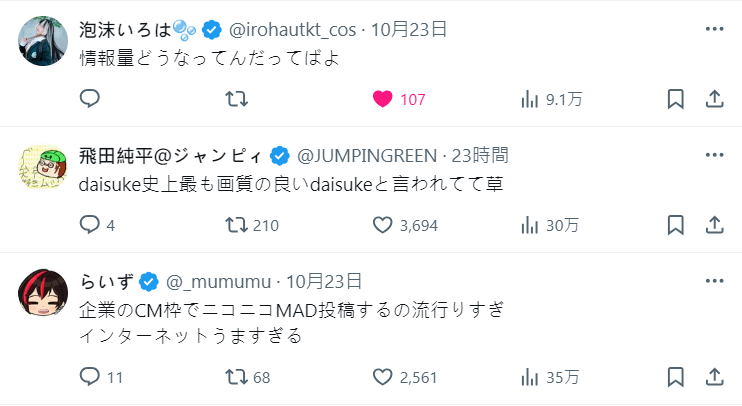Share the らいず ニコニコMAD tweet

[715, 377]
